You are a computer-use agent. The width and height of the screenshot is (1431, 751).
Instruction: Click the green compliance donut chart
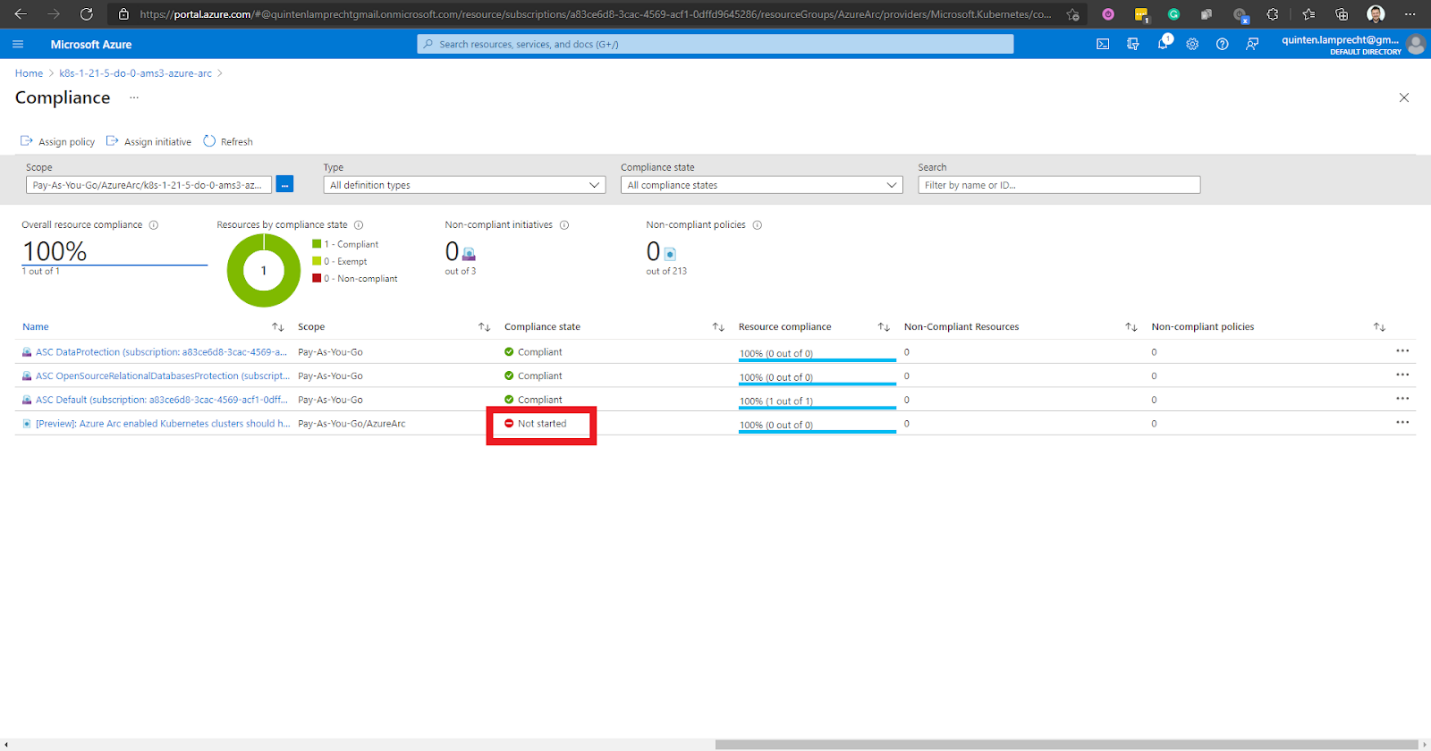(x=264, y=270)
